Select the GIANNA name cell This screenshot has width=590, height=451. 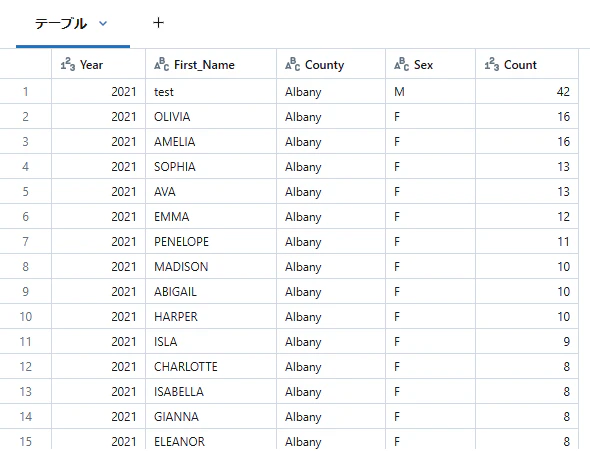(x=211, y=417)
